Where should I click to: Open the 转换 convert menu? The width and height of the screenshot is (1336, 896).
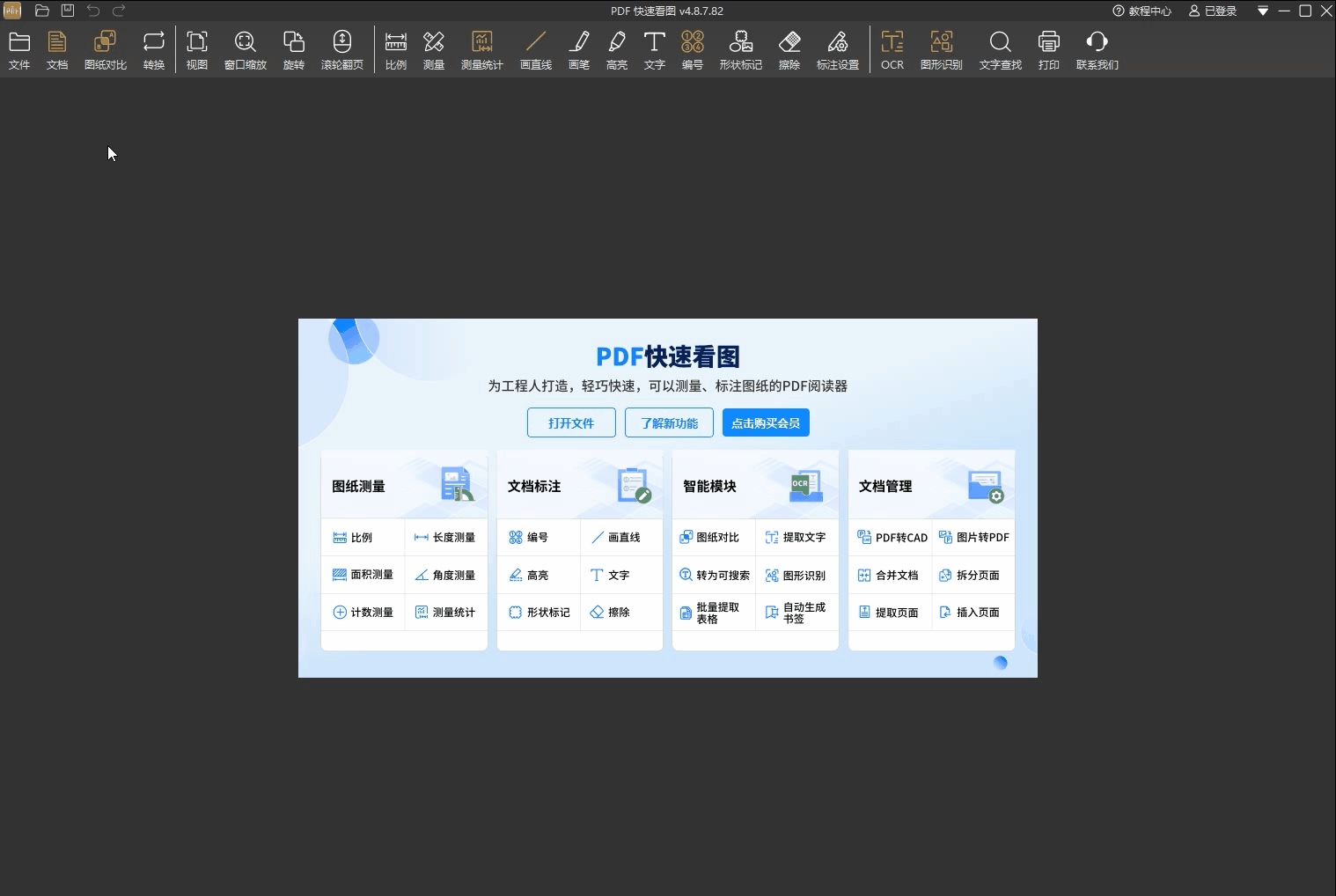(x=154, y=50)
